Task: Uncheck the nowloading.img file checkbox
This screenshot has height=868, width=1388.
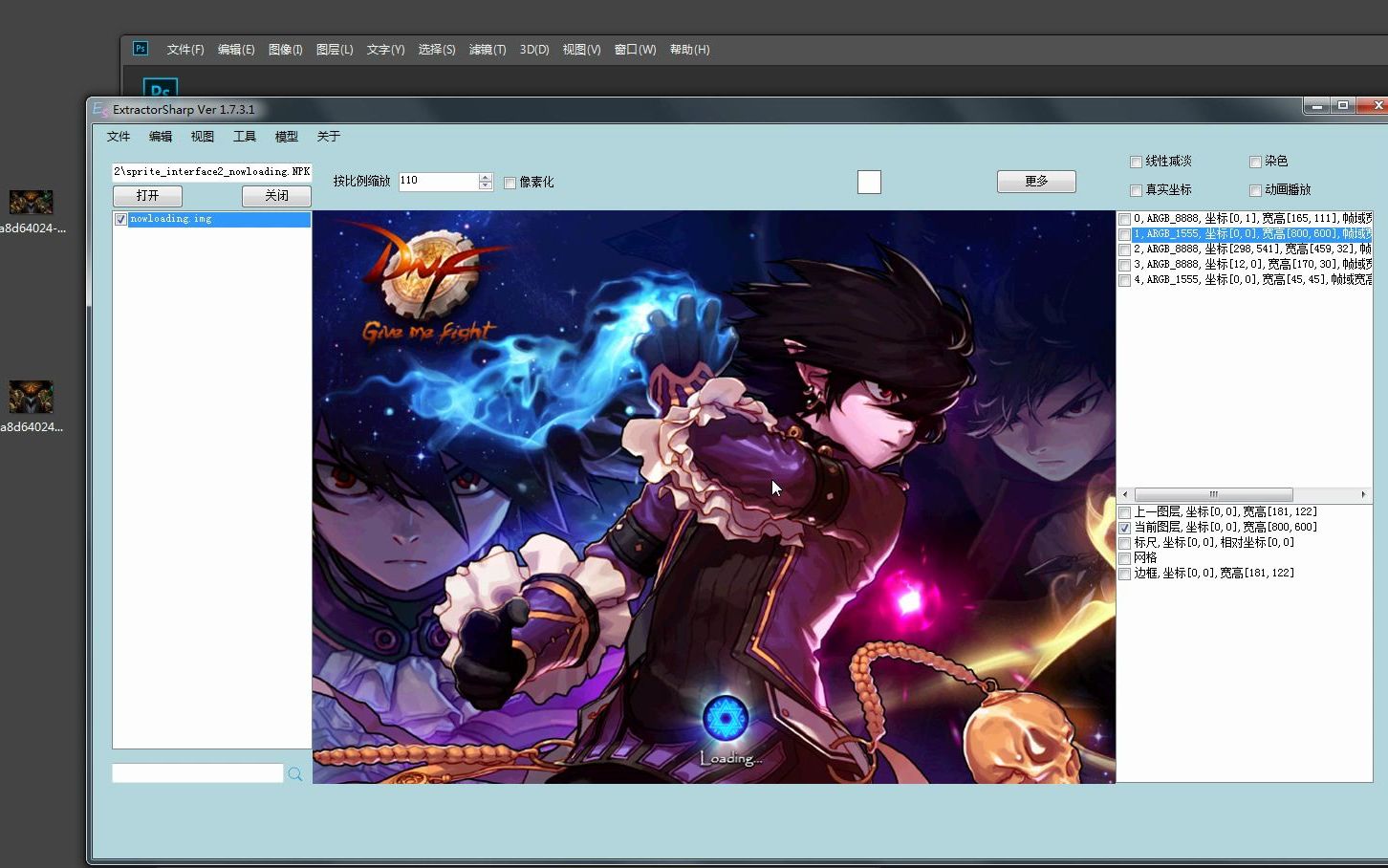Action: (x=120, y=219)
